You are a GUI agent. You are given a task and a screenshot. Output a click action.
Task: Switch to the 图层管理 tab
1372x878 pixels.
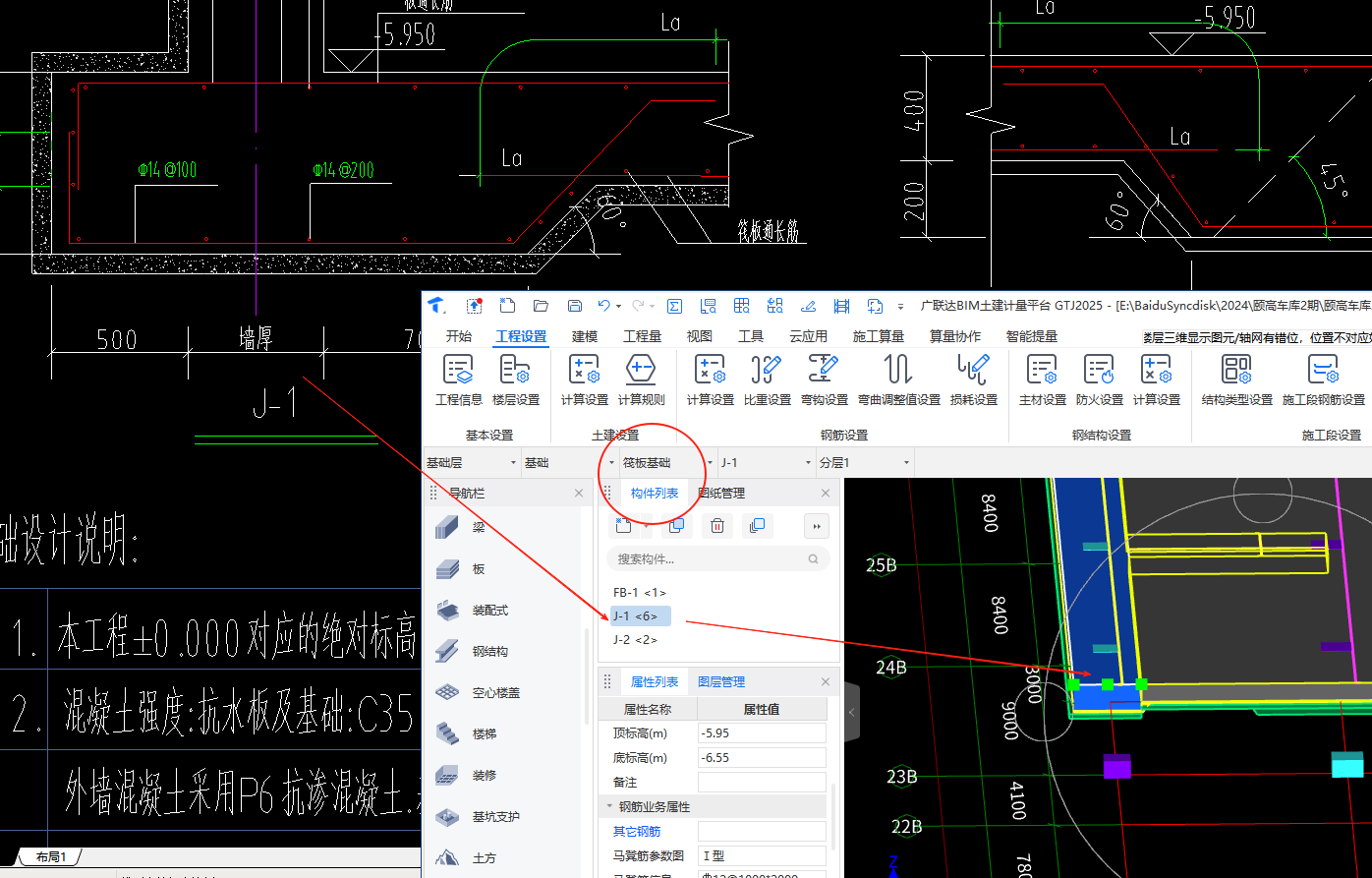pos(721,681)
